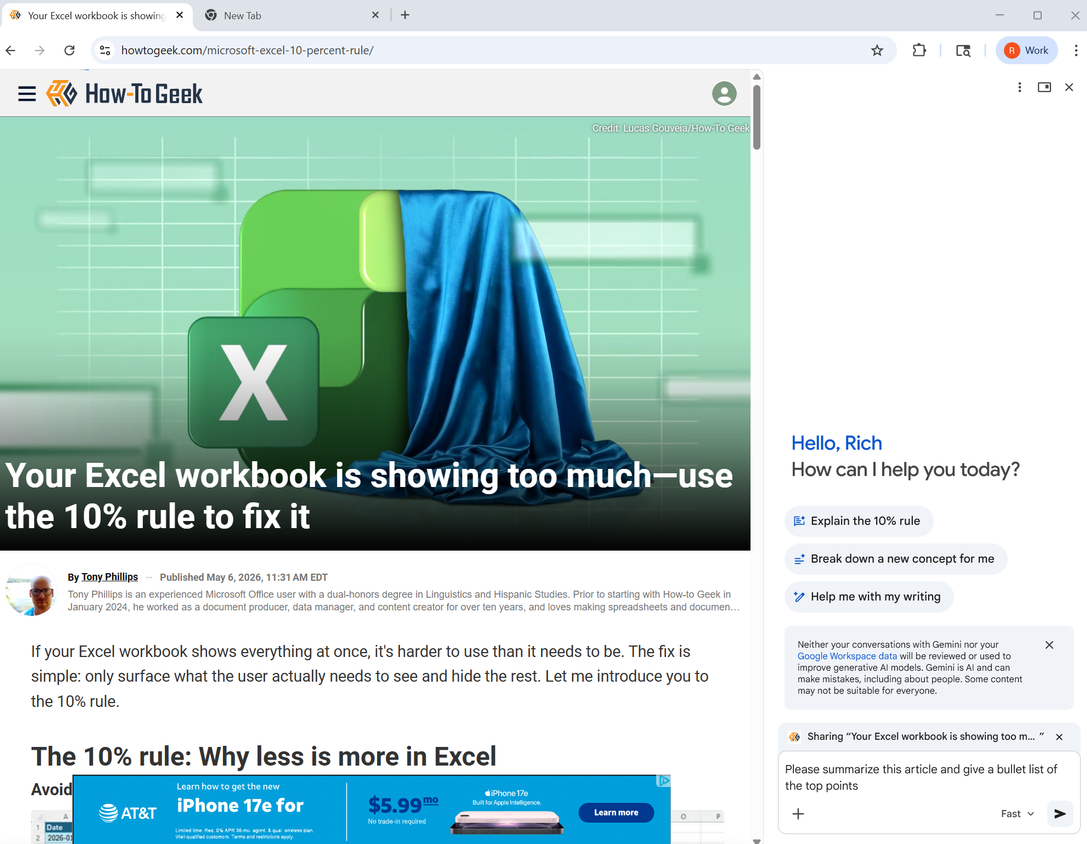Click the image credit Lucas Gouveia text
The image size is (1087, 844).
point(670,128)
